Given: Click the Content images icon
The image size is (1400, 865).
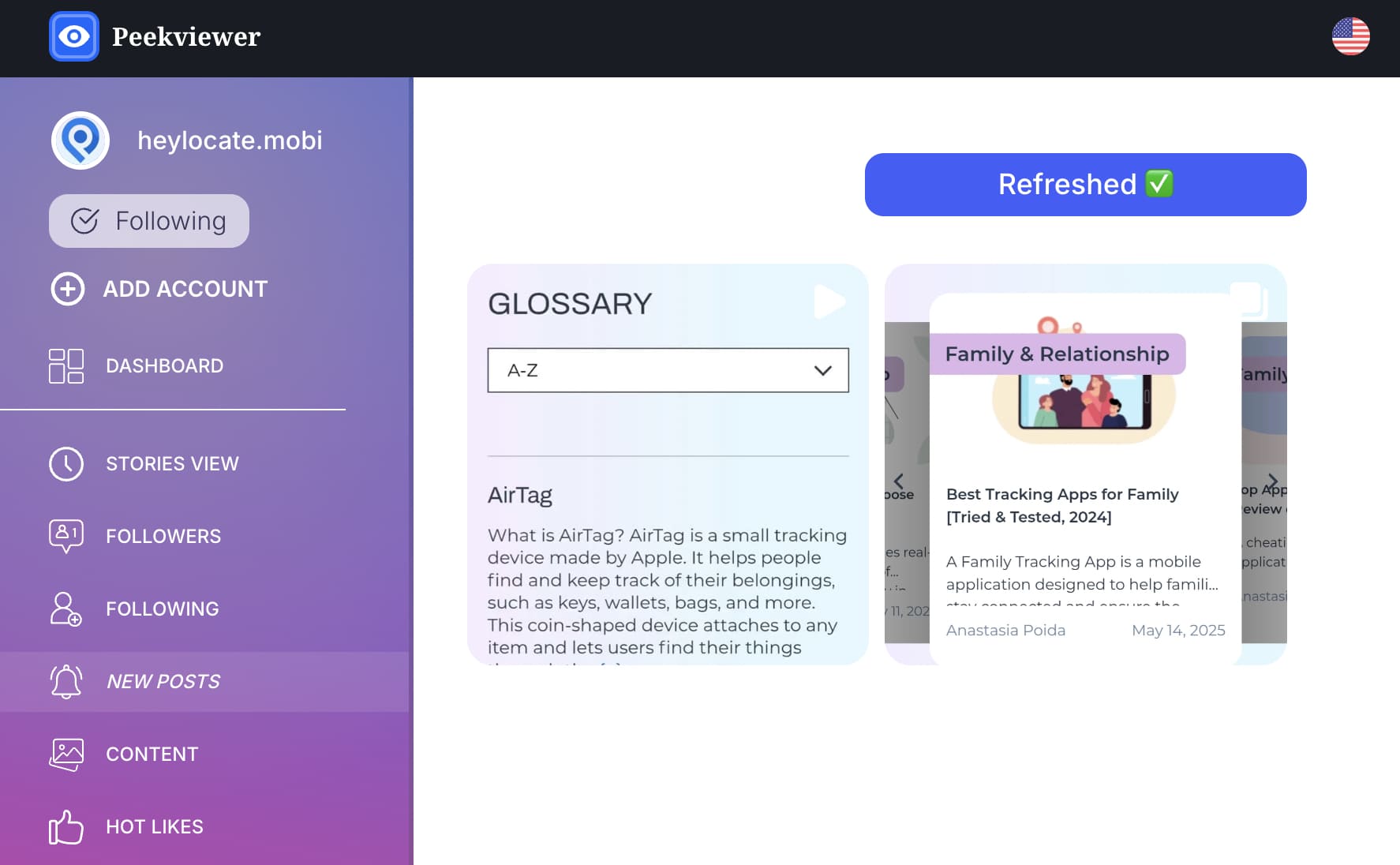Looking at the screenshot, I should point(66,755).
